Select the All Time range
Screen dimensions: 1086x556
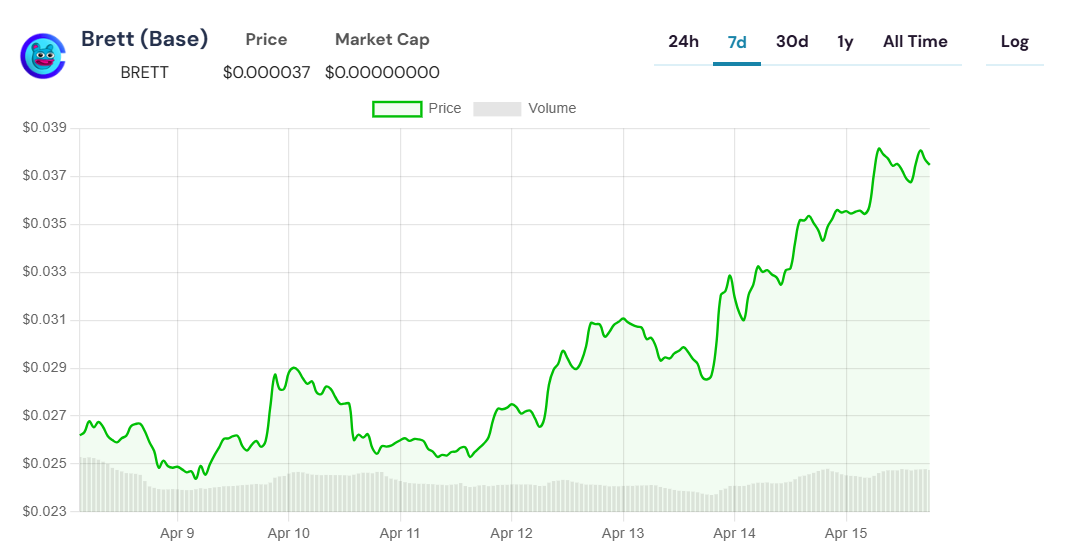point(915,42)
